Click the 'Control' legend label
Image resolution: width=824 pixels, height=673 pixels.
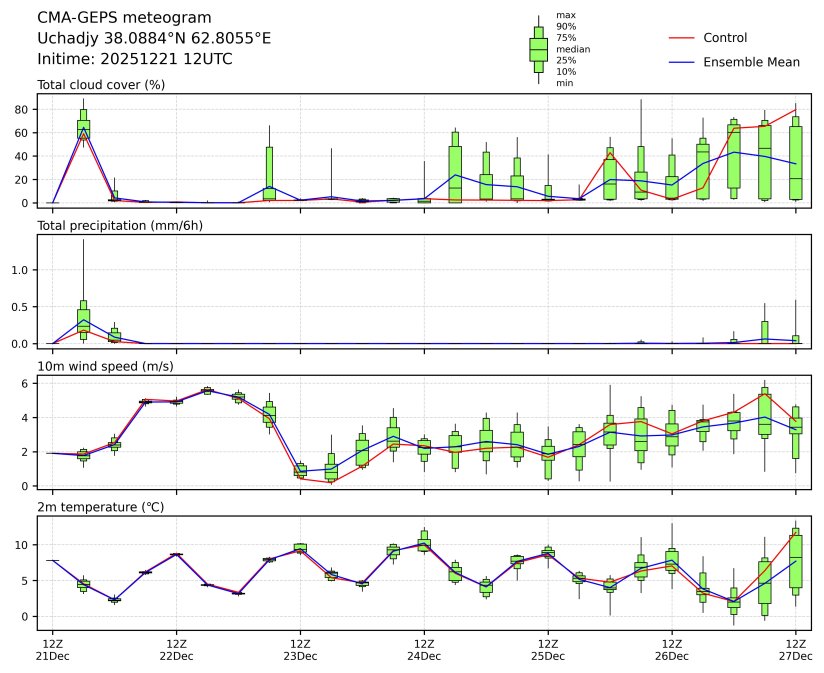(725, 38)
